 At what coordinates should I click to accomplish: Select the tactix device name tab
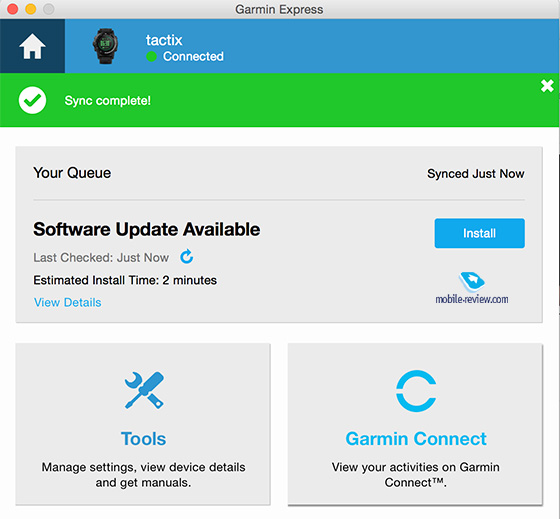[x=164, y=40]
